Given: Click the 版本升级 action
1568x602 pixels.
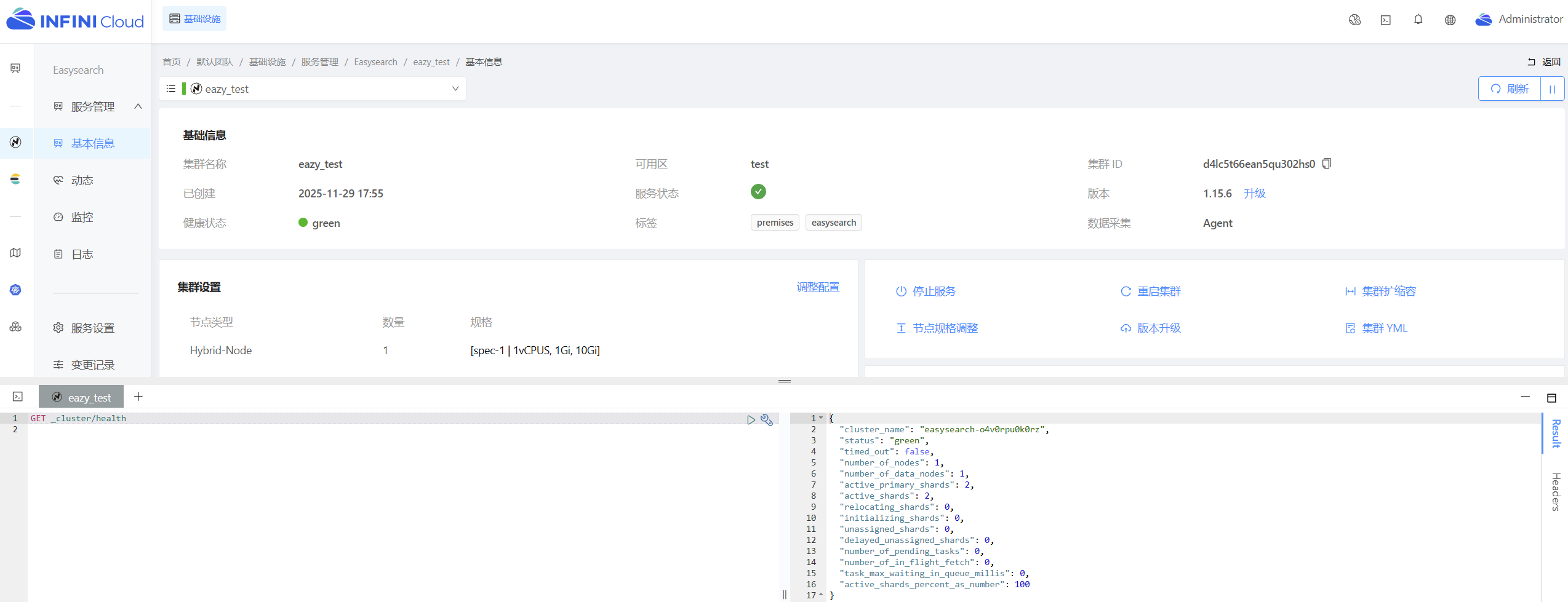Looking at the screenshot, I should click(1150, 328).
